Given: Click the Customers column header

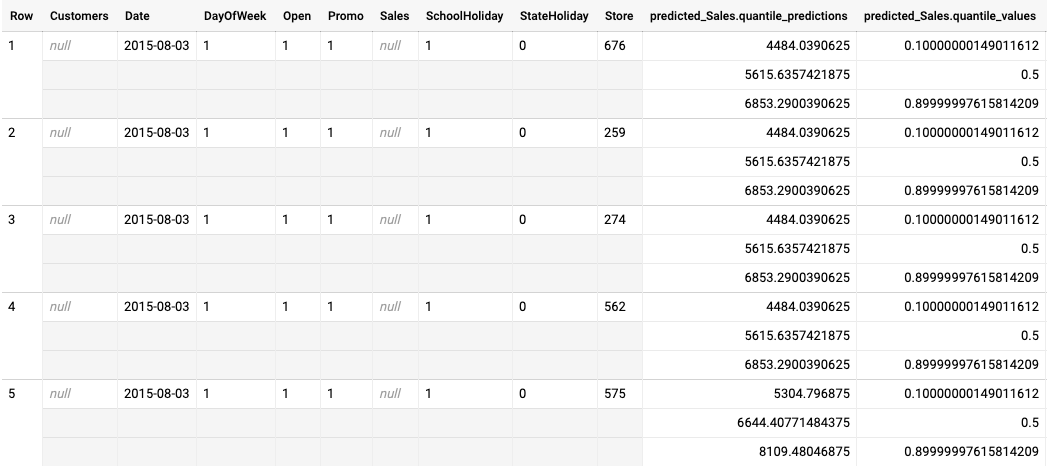Looking at the screenshot, I should pyautogui.click(x=78, y=17).
